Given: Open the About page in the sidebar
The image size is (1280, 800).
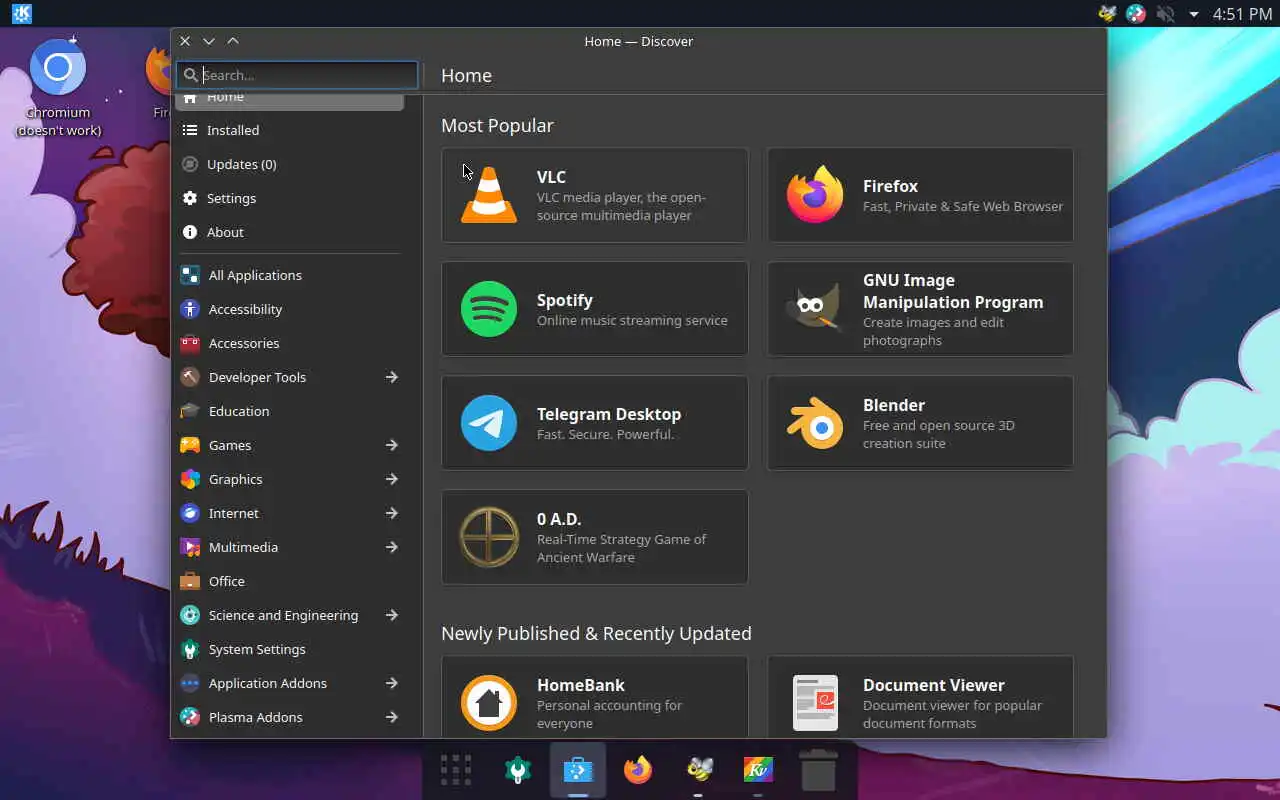Looking at the screenshot, I should point(290,232).
